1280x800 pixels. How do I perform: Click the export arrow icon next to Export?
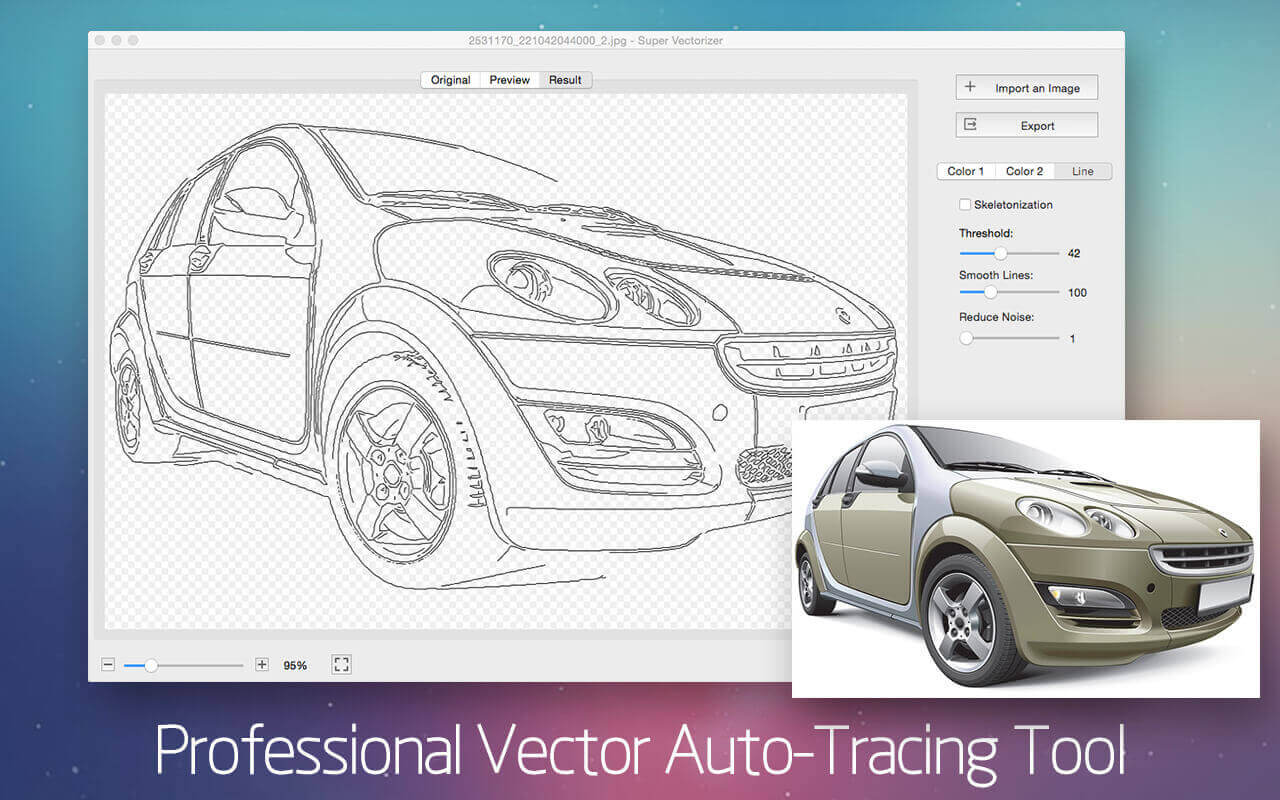pos(970,125)
